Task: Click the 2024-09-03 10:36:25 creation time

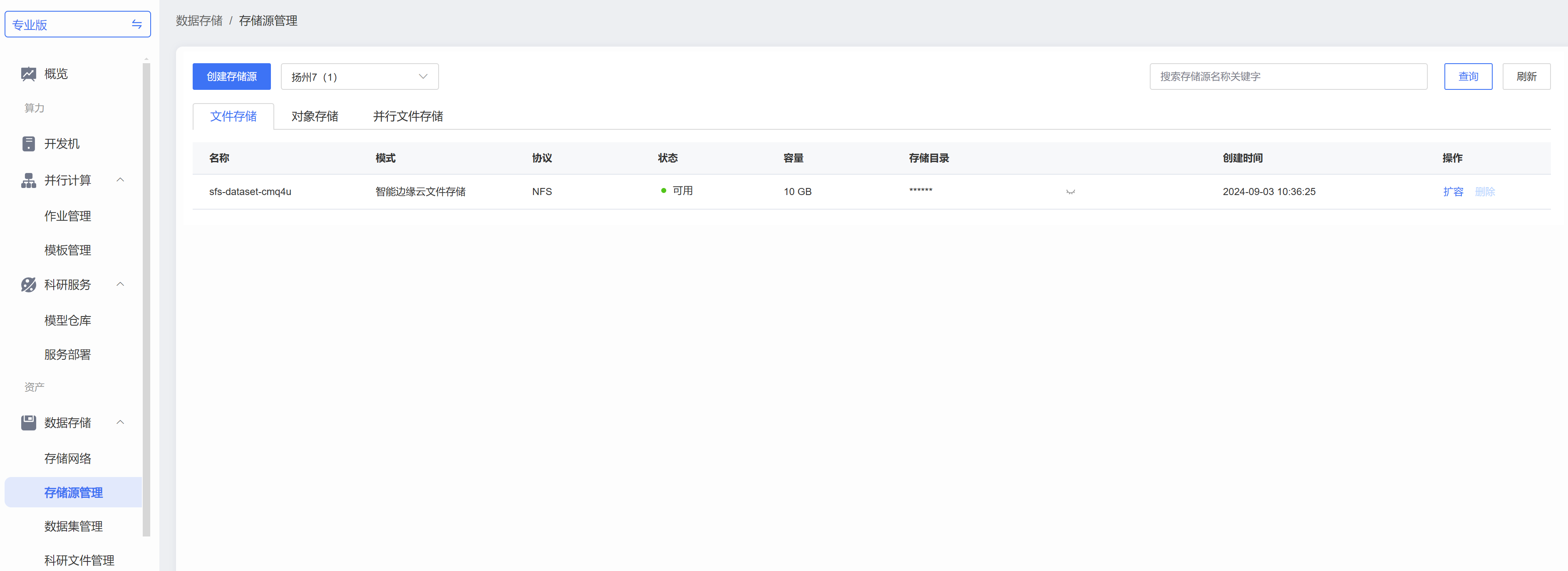Action: point(1268,192)
